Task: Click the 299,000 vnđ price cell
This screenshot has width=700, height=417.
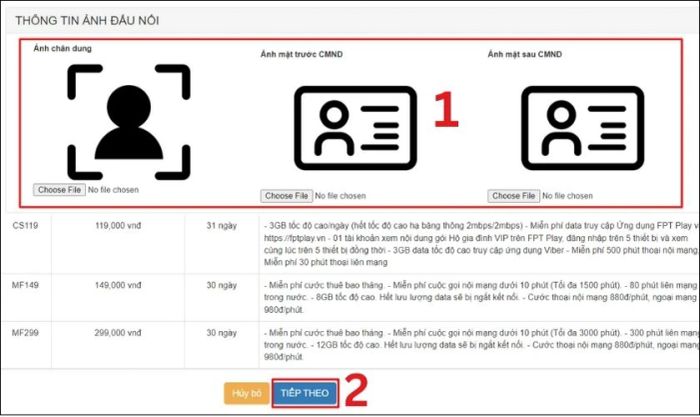Action: point(118,333)
